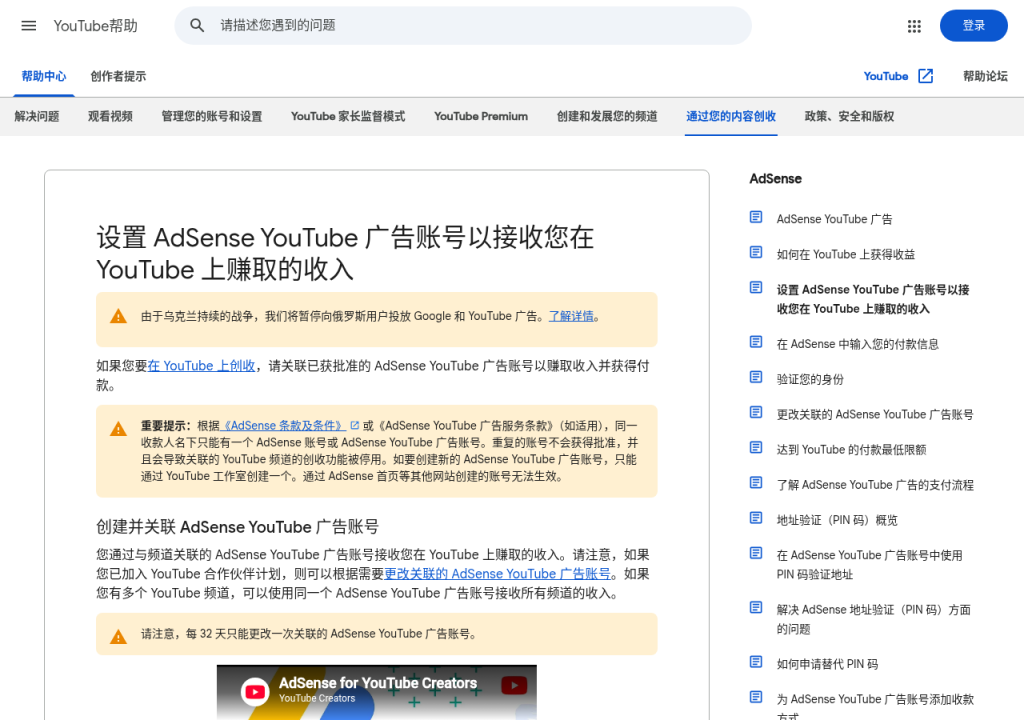Viewport: 1024px width, 720px height.
Task: Open the hamburger main menu
Action: [x=29, y=25]
